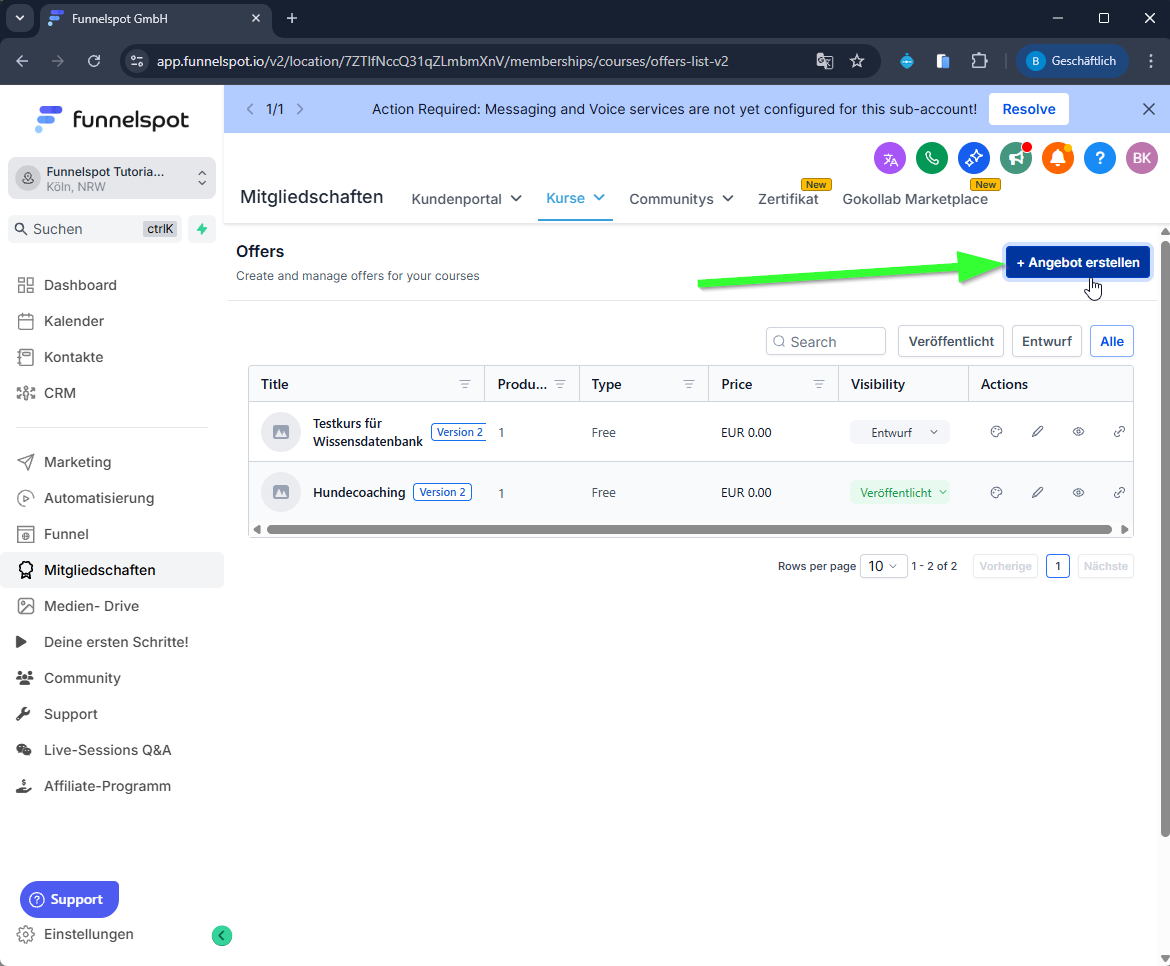Screen dimensions: 1170x966
Task: Expand the Communitys dropdown
Action: pyautogui.click(x=681, y=199)
